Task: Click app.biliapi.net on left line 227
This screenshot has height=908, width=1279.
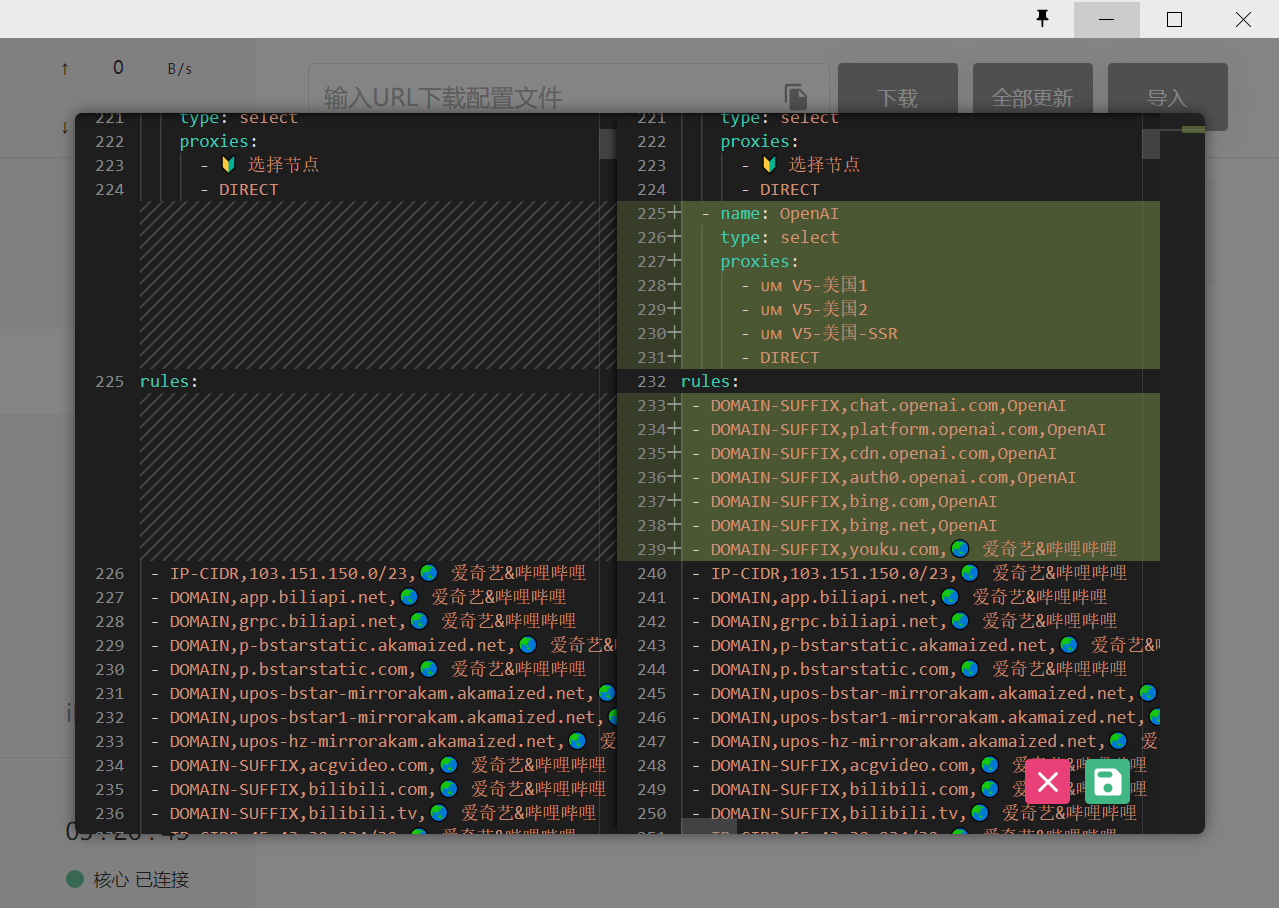Action: [x=313, y=597]
